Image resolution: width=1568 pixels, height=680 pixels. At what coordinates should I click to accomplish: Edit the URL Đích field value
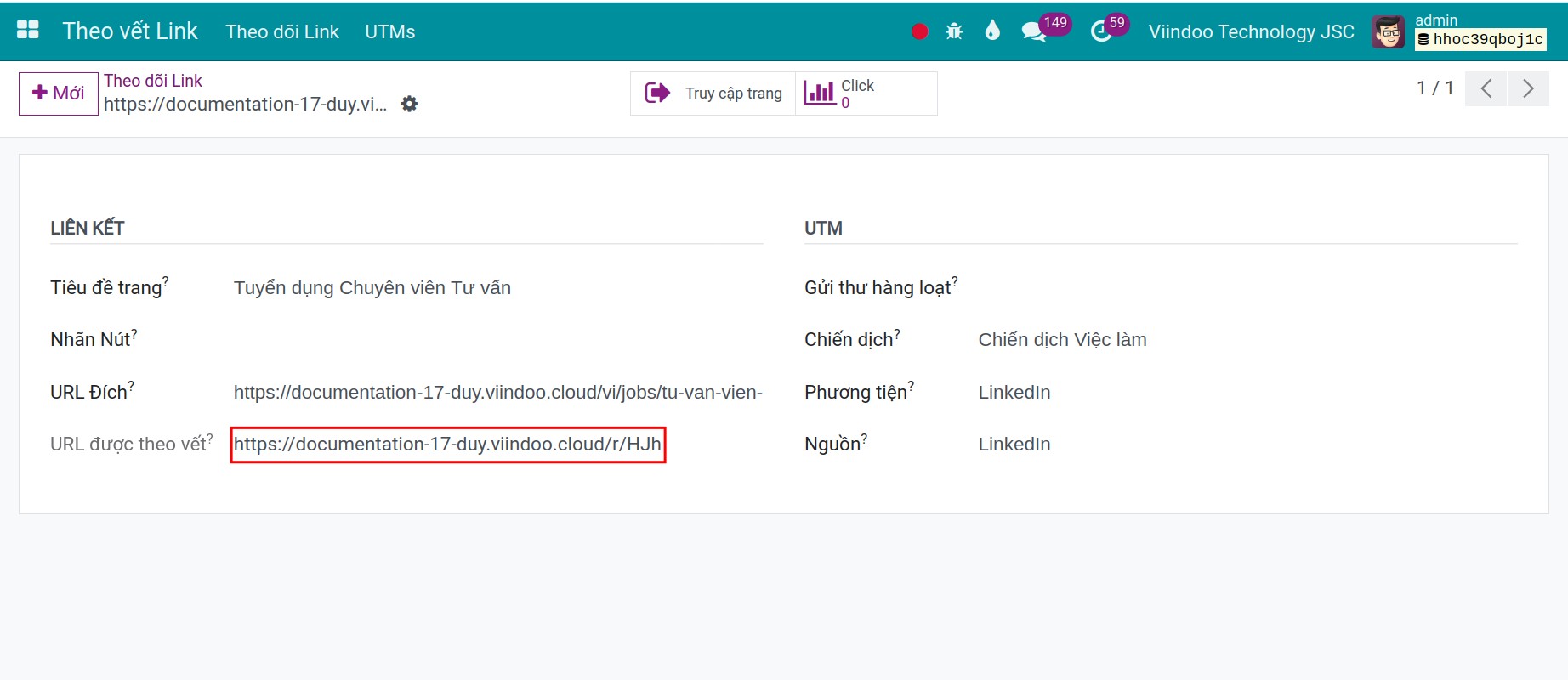pos(498,392)
